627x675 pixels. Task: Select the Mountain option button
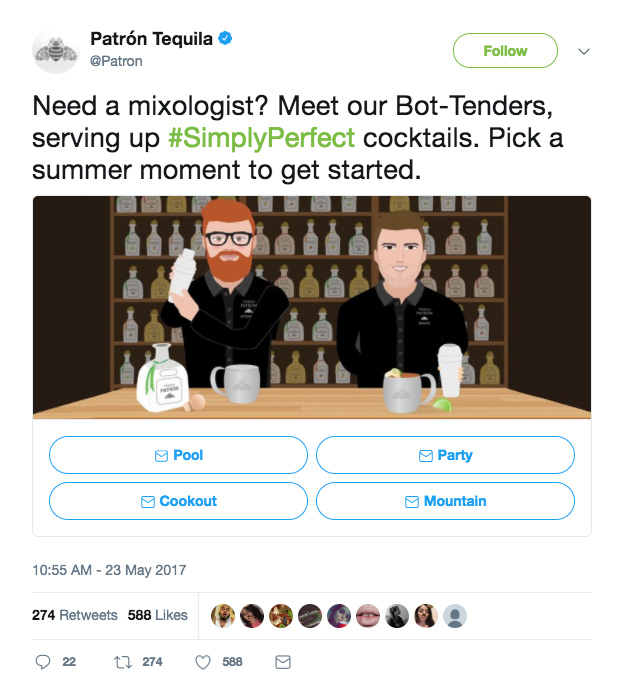coord(445,501)
